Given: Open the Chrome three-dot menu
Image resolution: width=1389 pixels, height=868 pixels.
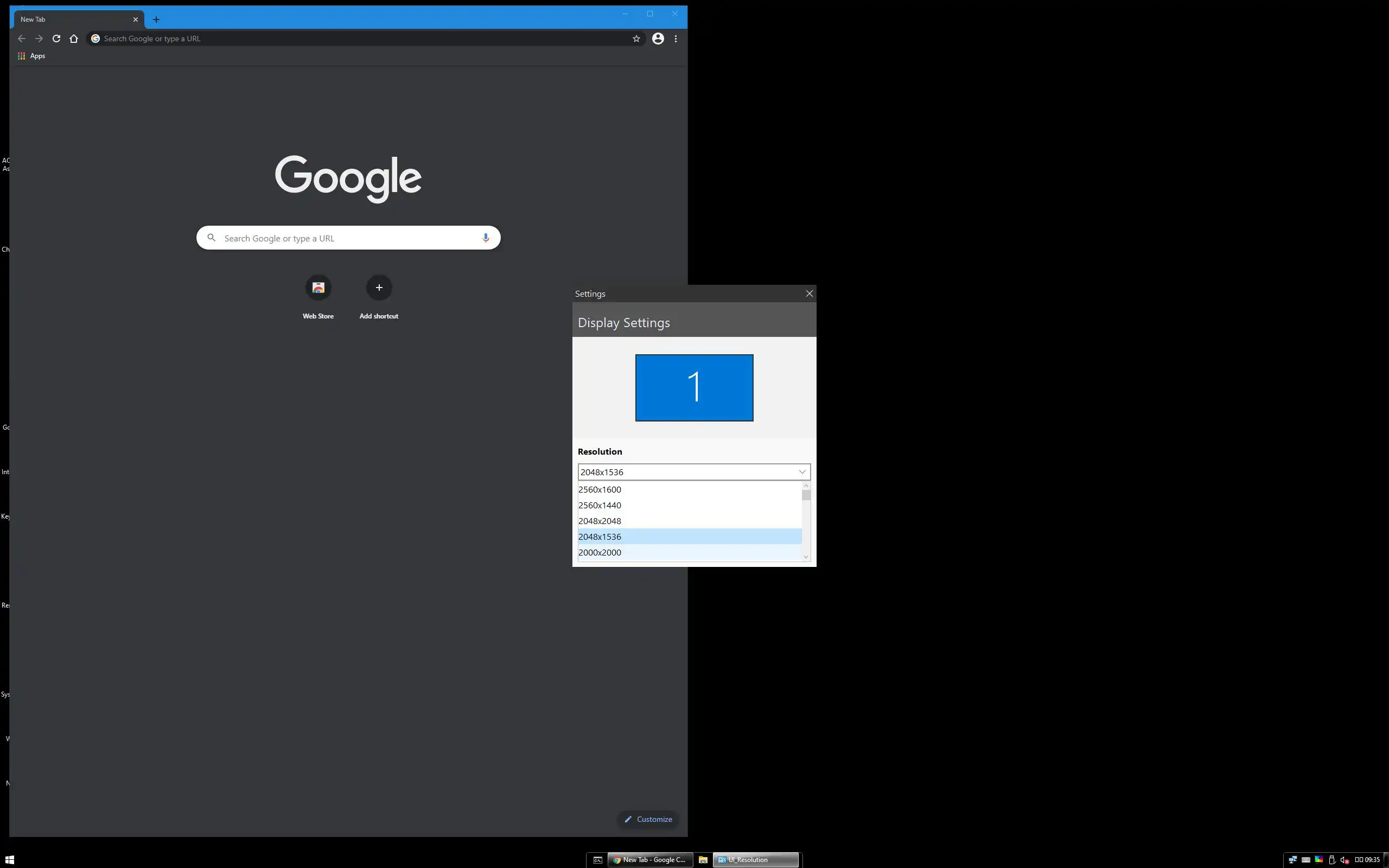Looking at the screenshot, I should coord(676,39).
